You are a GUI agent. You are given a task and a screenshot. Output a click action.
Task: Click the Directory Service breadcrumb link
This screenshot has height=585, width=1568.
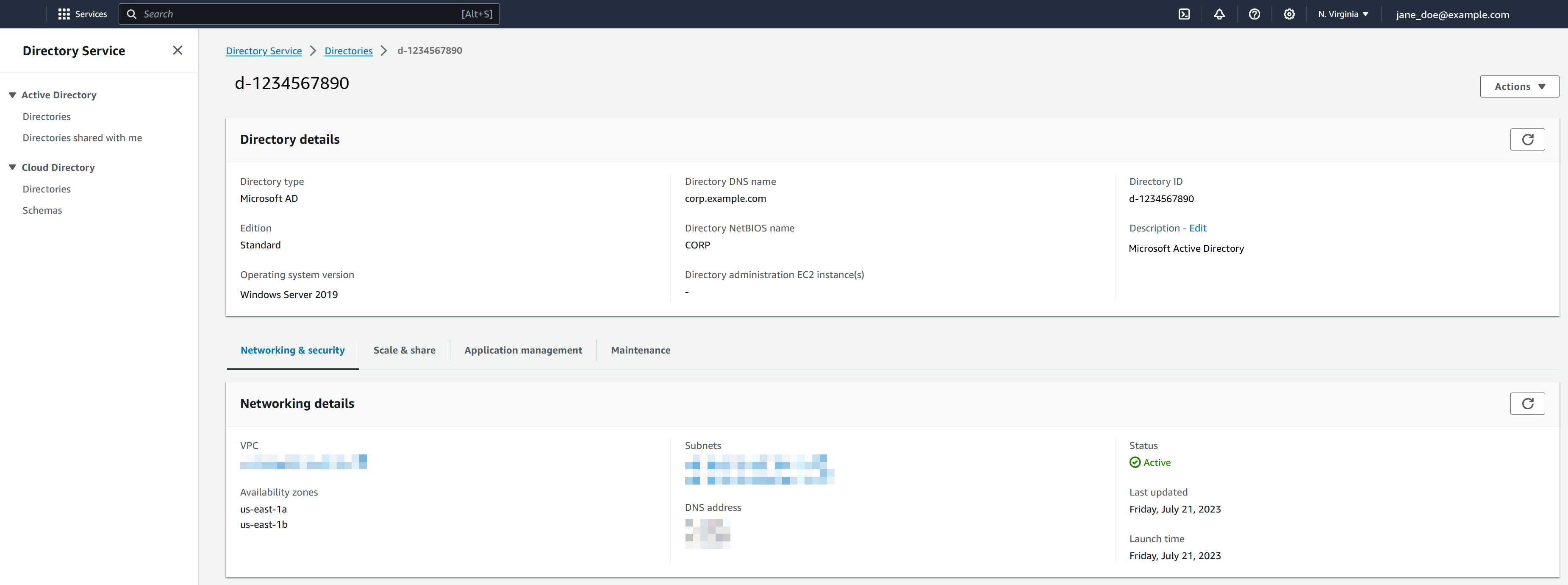263,50
